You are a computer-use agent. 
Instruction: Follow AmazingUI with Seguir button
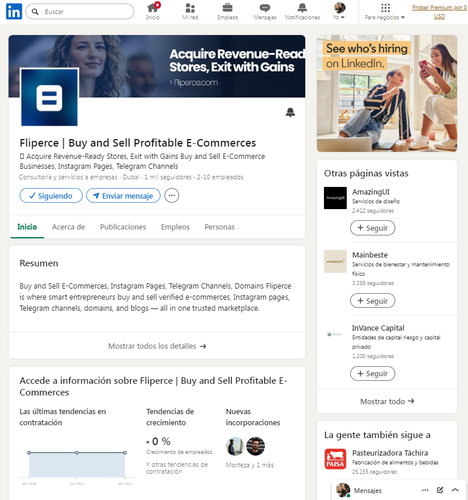click(373, 228)
